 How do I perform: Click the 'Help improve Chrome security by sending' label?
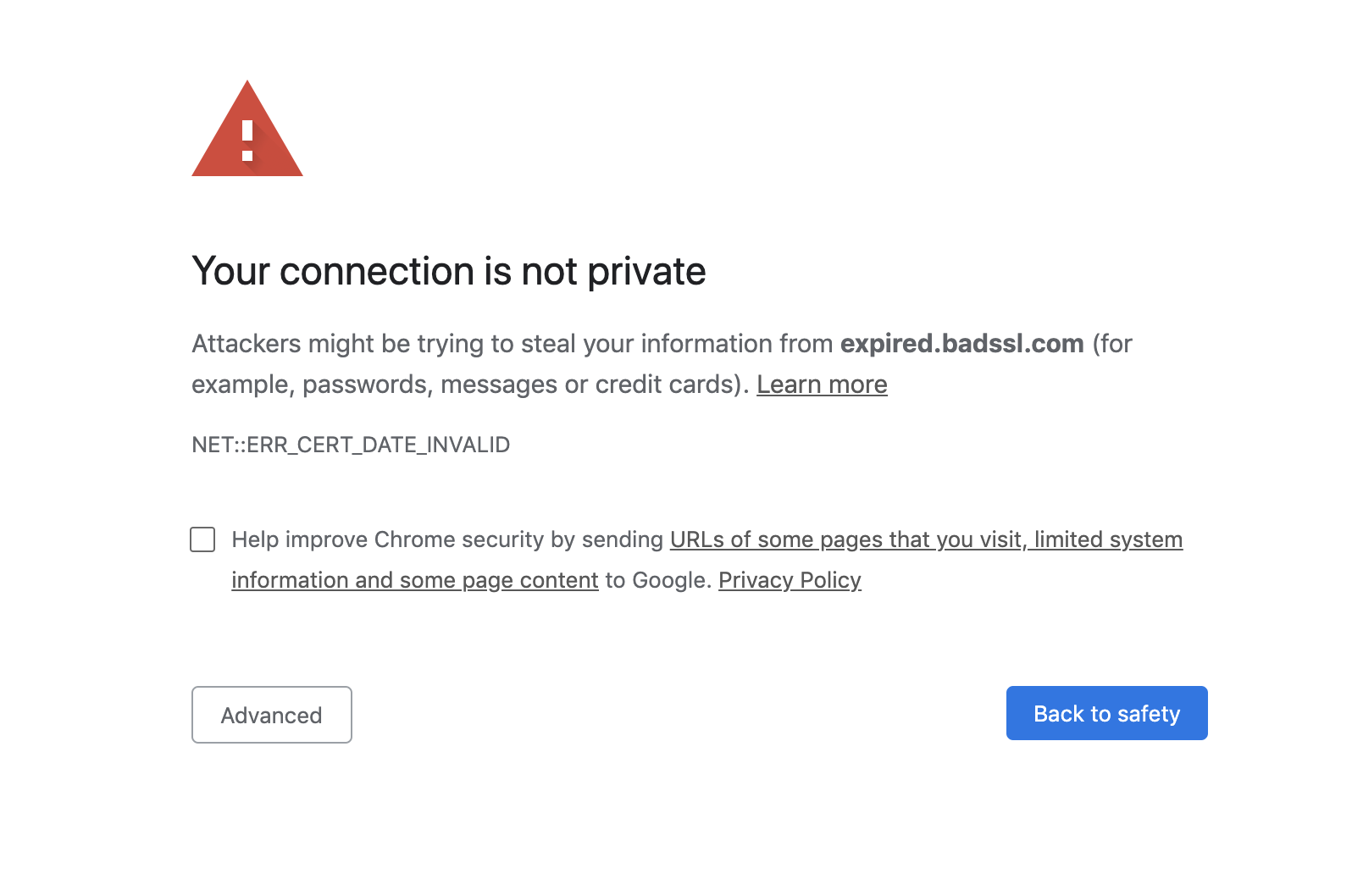447,539
